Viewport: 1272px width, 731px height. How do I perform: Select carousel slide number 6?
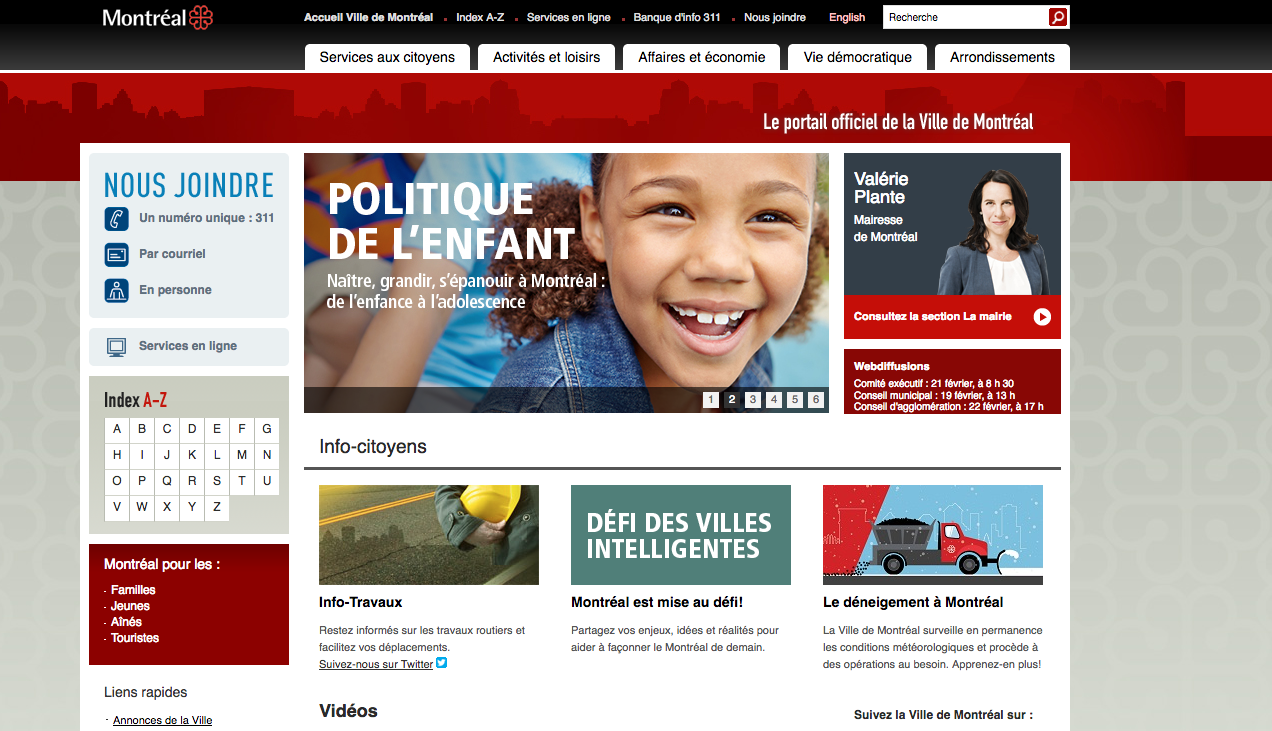click(x=816, y=400)
